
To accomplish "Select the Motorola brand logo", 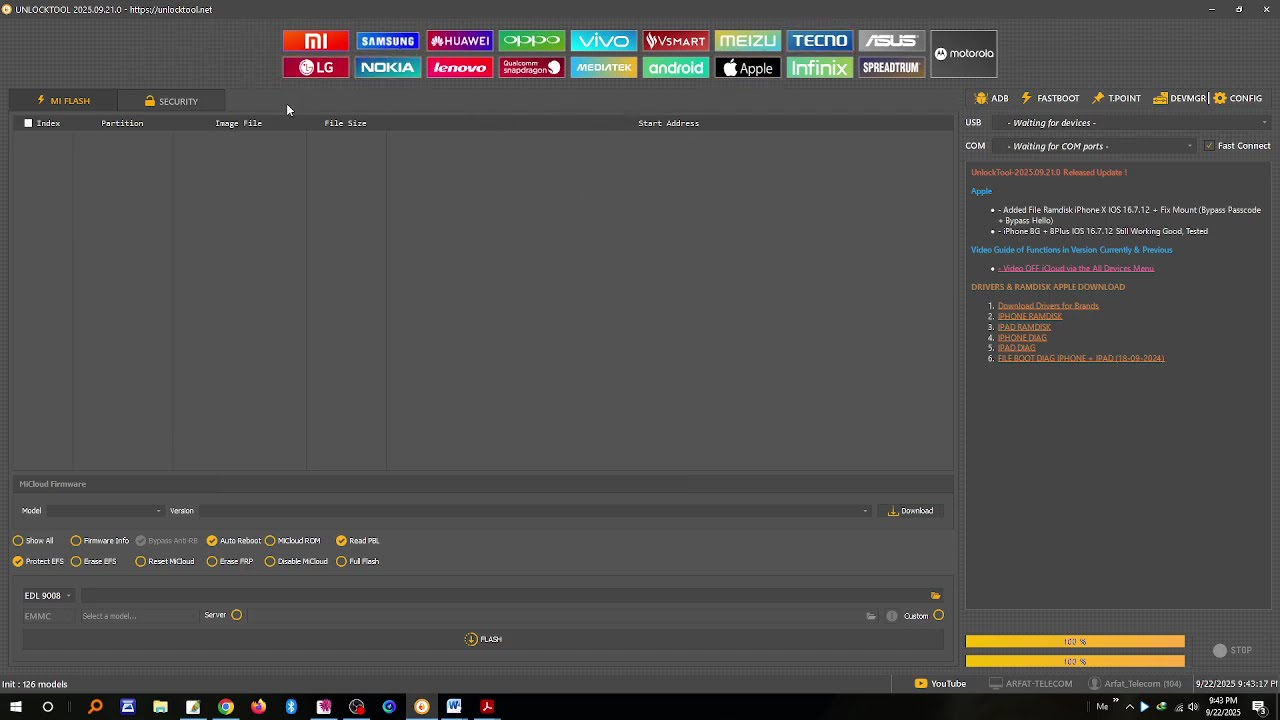I will tap(964, 54).
